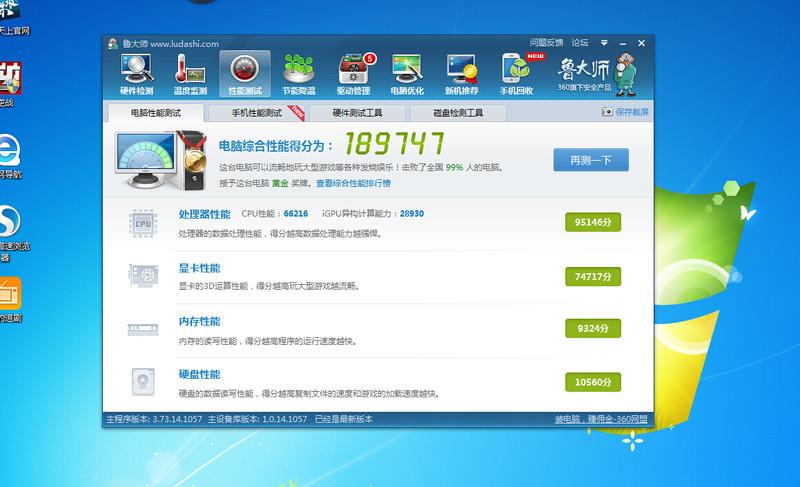Click CPU性能 value 66216
The height and width of the screenshot is (487, 800).
pyautogui.click(x=295, y=214)
